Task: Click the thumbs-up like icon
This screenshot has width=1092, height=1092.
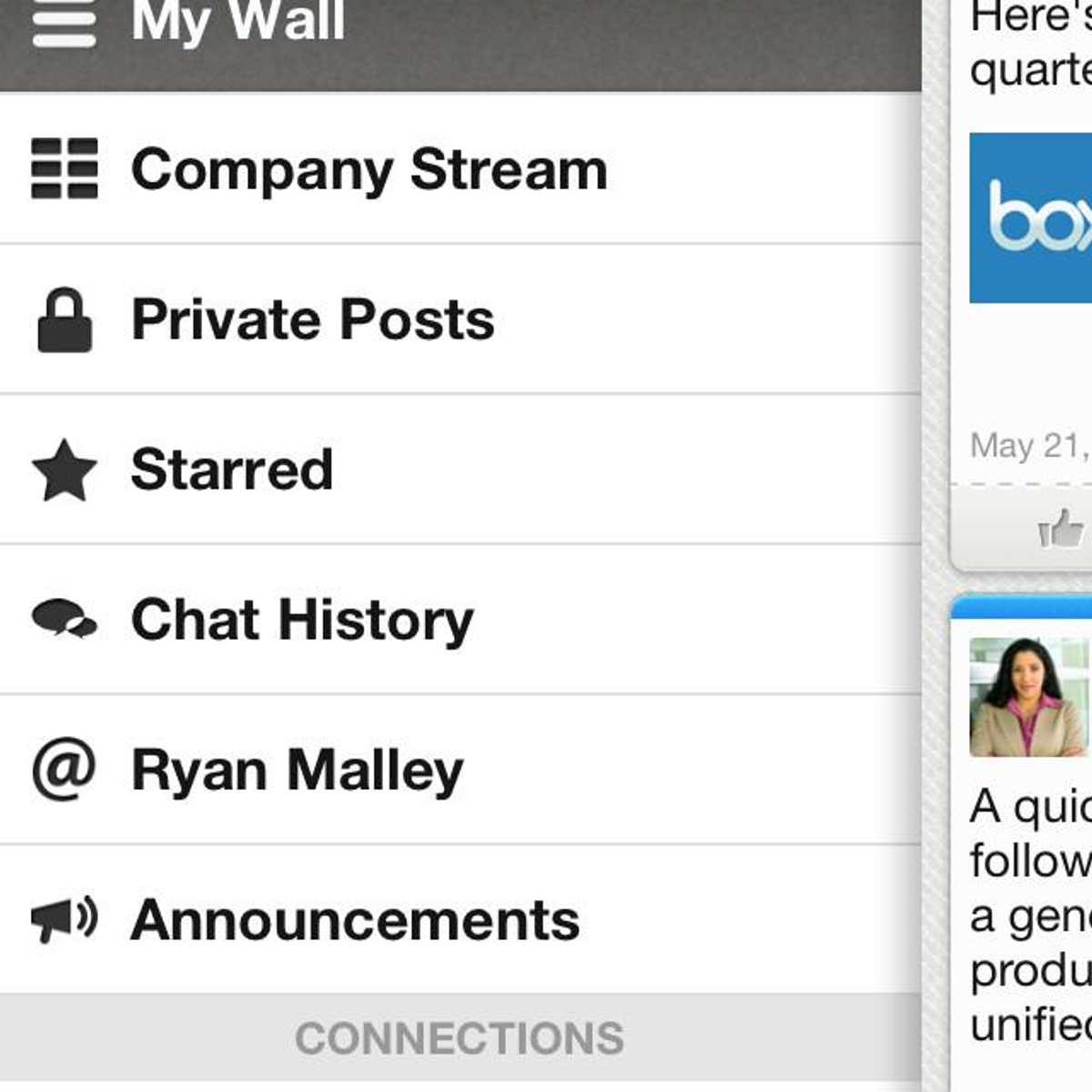Action: point(1062,529)
